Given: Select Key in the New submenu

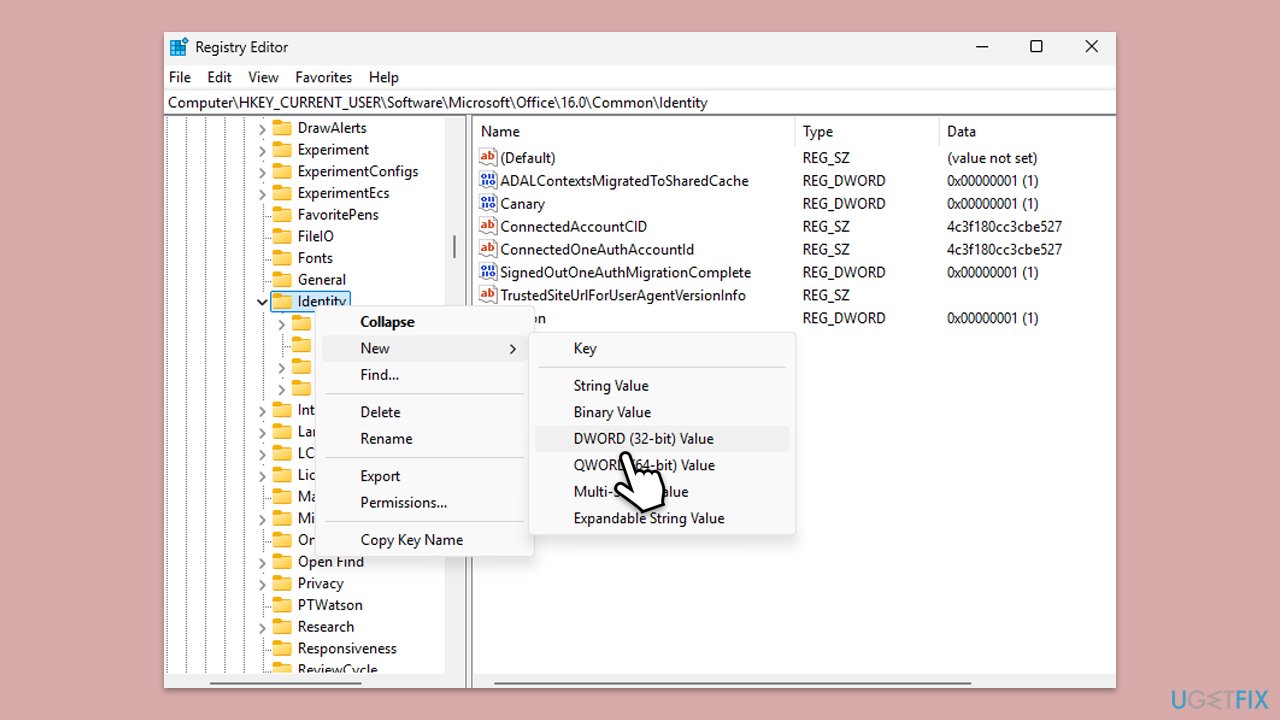Looking at the screenshot, I should pos(662,348).
